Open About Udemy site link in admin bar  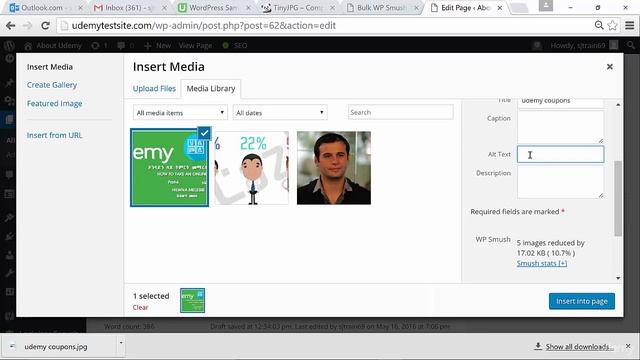(x=53, y=46)
